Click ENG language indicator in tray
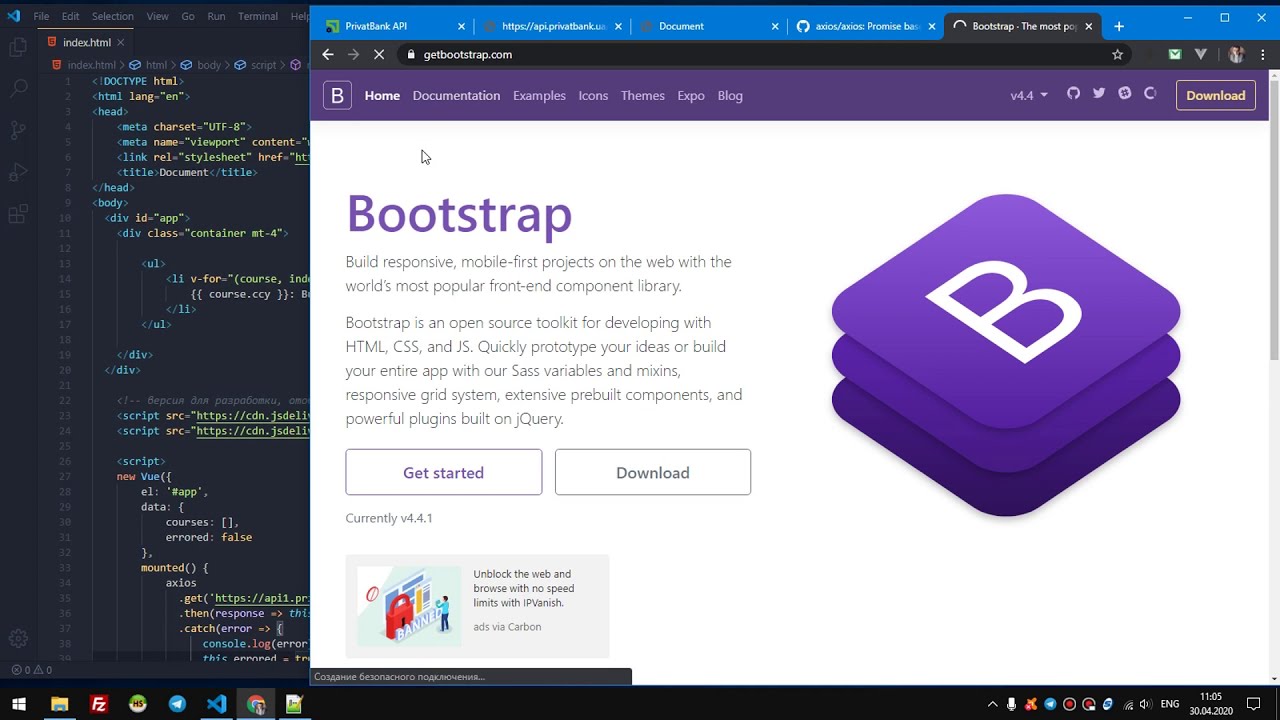This screenshot has height=720, width=1280. tap(1169, 704)
